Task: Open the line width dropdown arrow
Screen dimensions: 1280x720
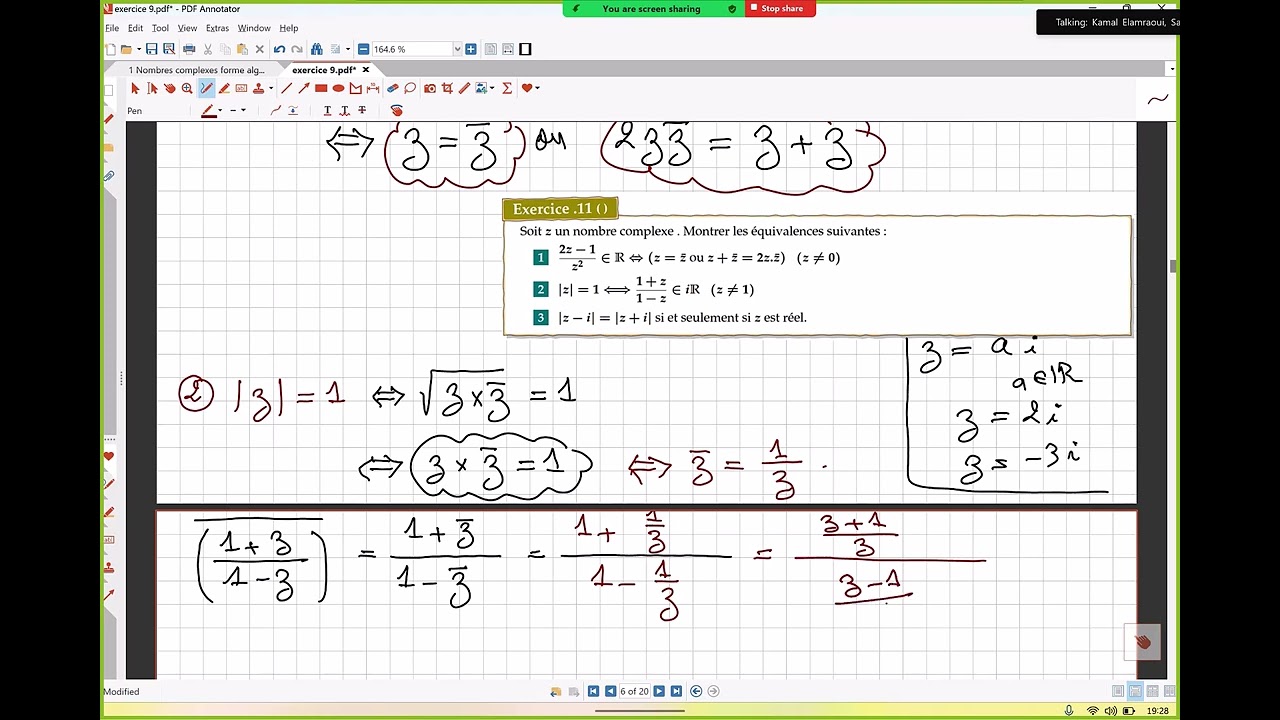Action: tap(244, 110)
